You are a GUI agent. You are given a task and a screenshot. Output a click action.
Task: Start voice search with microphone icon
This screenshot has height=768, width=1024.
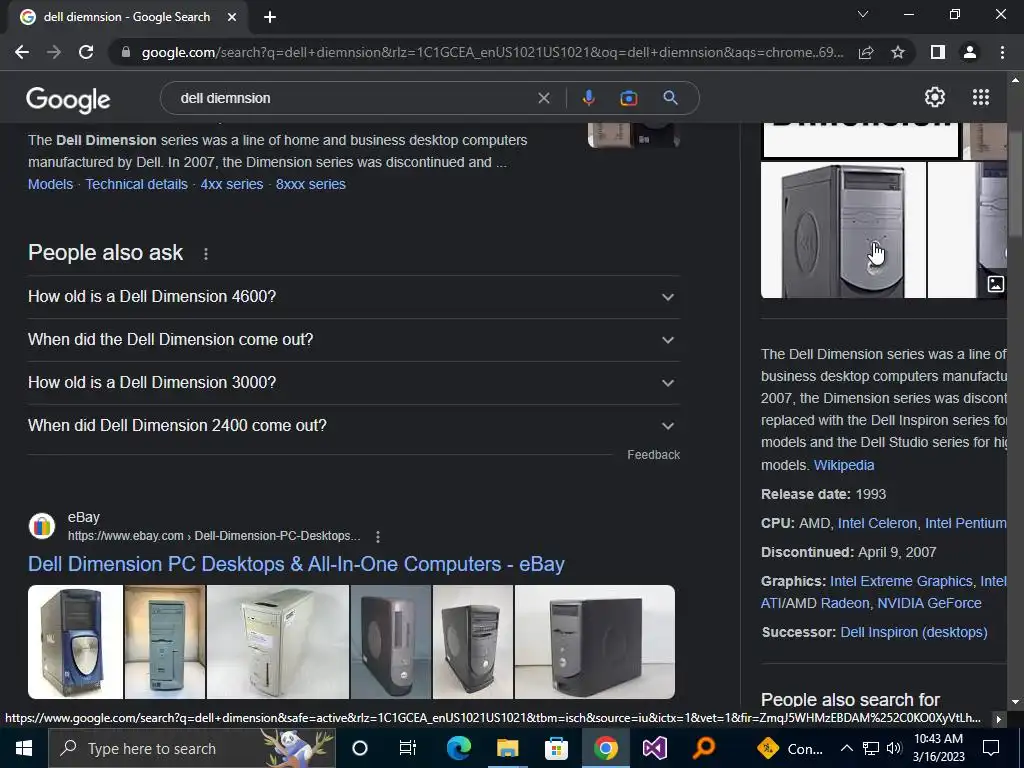(588, 98)
